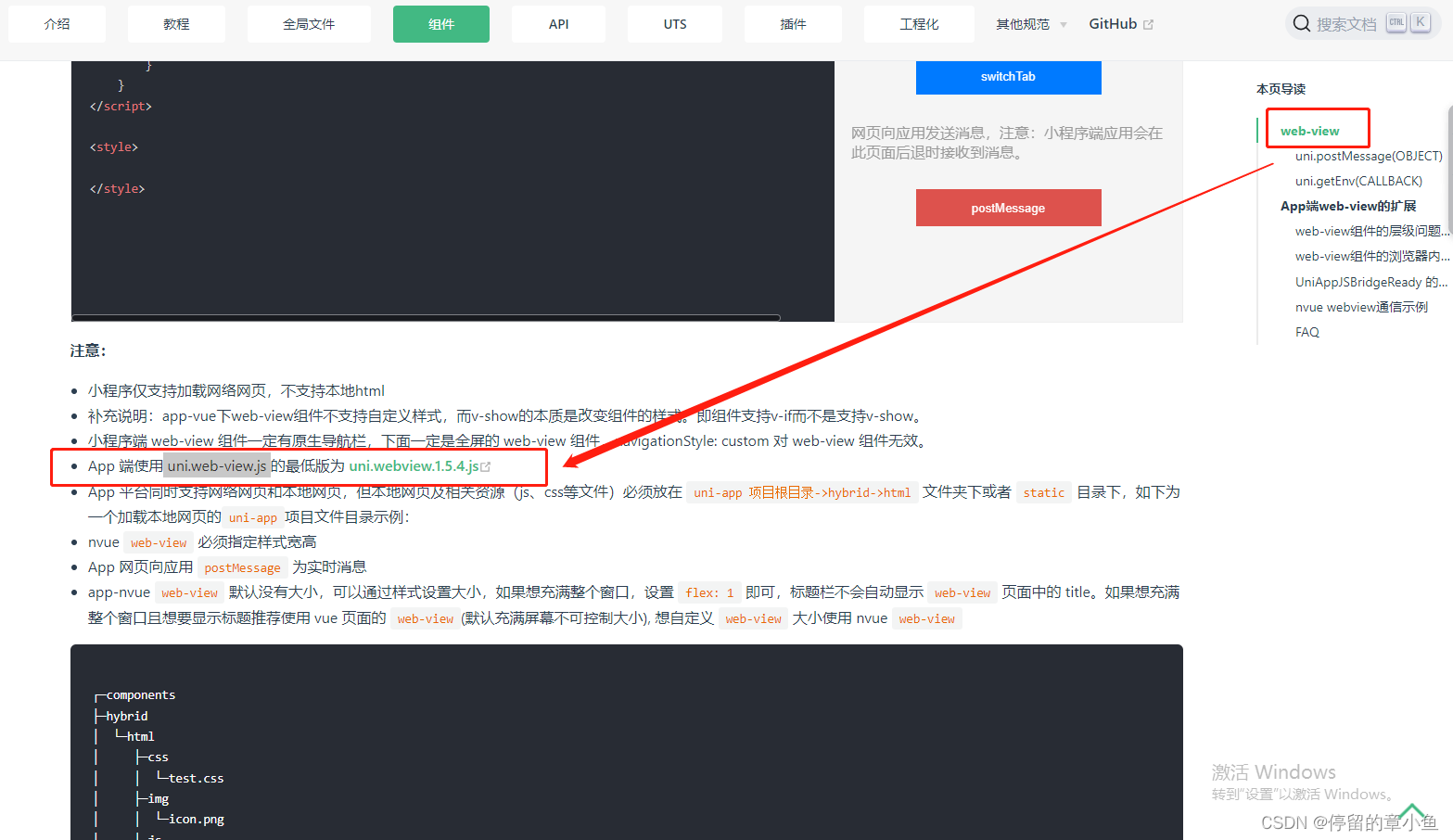Click the '注意:' heading text
Screen dimensions: 1453x840
pyautogui.click(x=88, y=350)
